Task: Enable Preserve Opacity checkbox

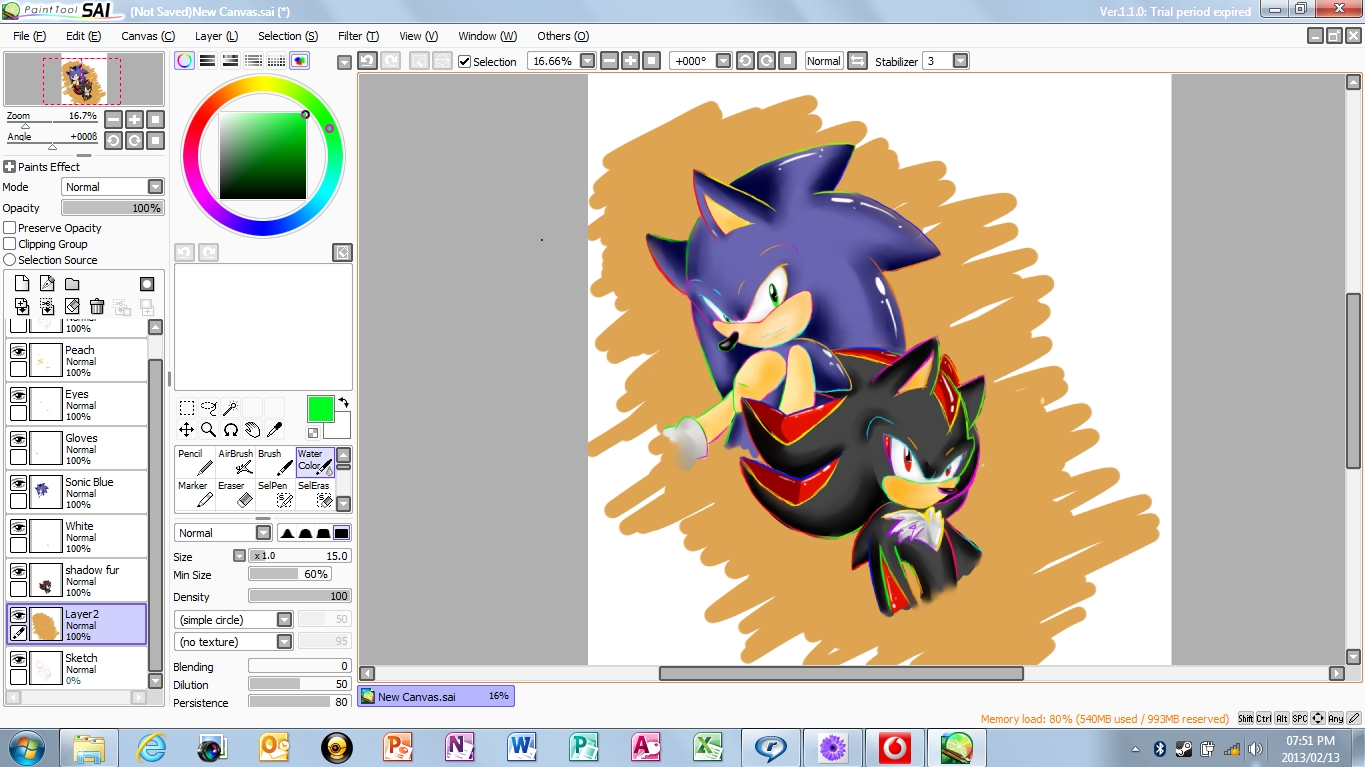Action: pos(10,228)
